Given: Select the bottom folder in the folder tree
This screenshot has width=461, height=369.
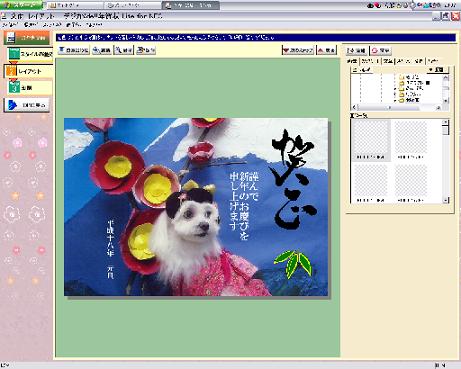Looking at the screenshot, I should pyautogui.click(x=410, y=100).
